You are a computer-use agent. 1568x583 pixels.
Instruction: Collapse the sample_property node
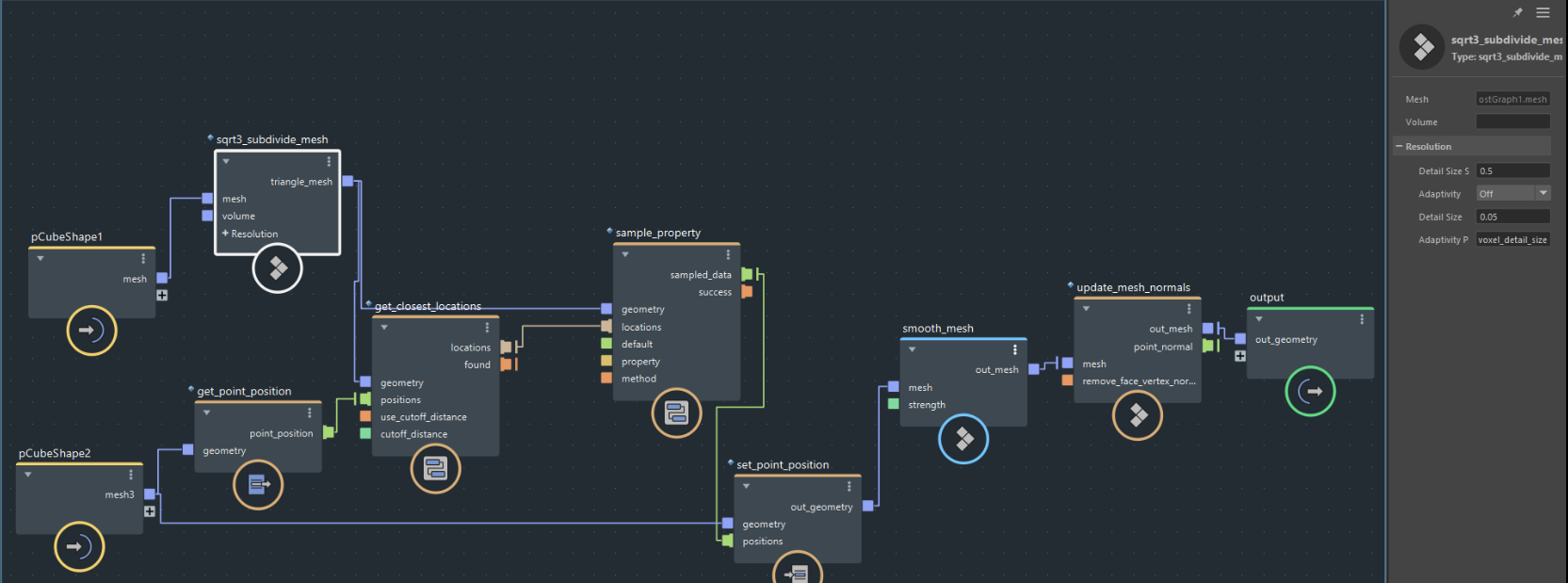[625, 254]
